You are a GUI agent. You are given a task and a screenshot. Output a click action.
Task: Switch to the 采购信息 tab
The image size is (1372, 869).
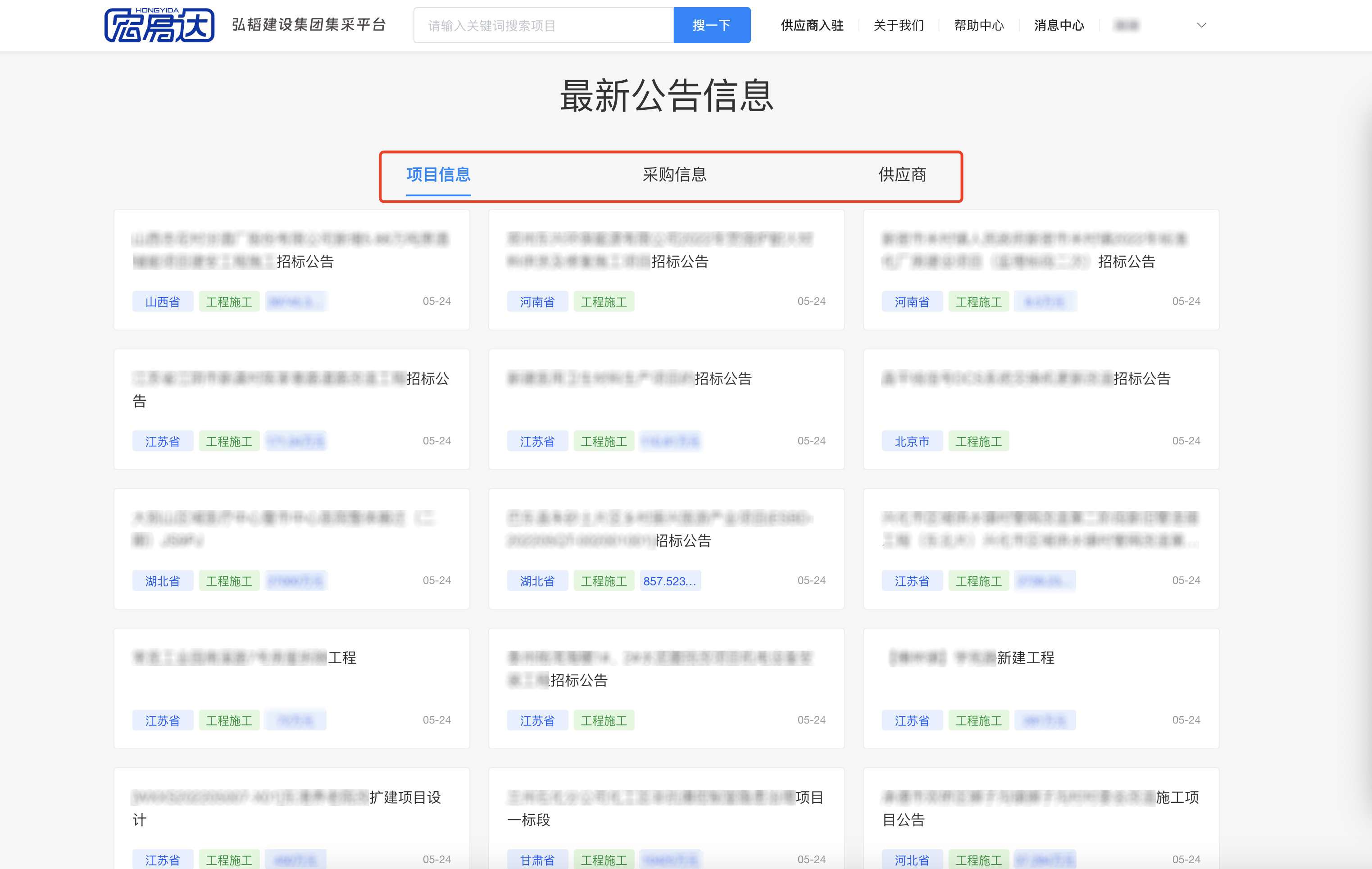click(x=675, y=174)
